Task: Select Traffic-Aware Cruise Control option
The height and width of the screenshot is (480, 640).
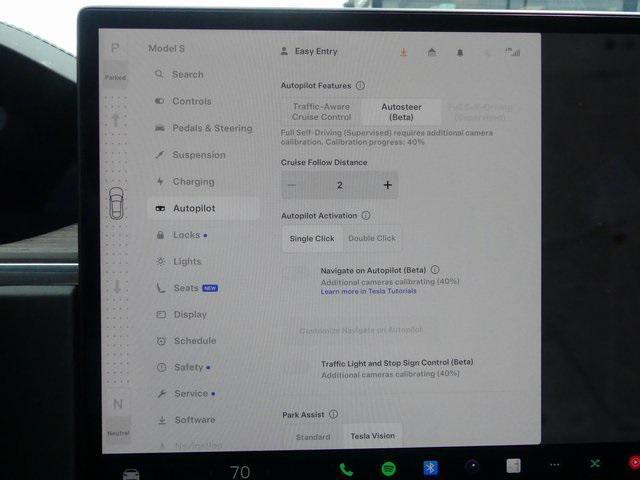Action: [x=322, y=112]
